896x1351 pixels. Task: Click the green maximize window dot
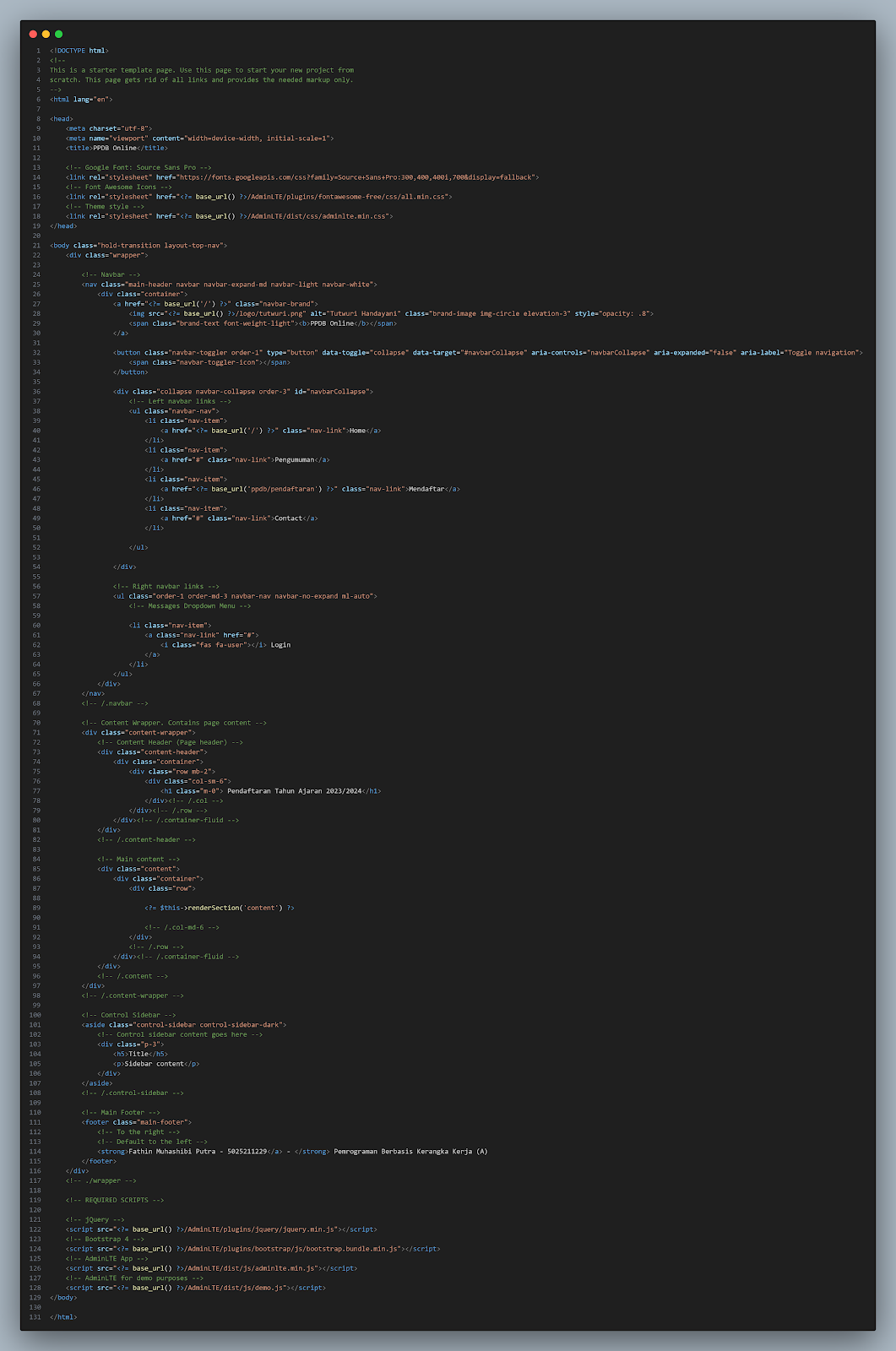(58, 34)
